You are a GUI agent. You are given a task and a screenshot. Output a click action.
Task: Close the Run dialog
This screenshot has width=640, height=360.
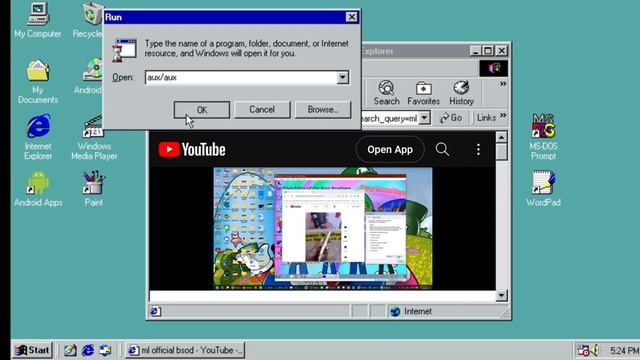351,17
